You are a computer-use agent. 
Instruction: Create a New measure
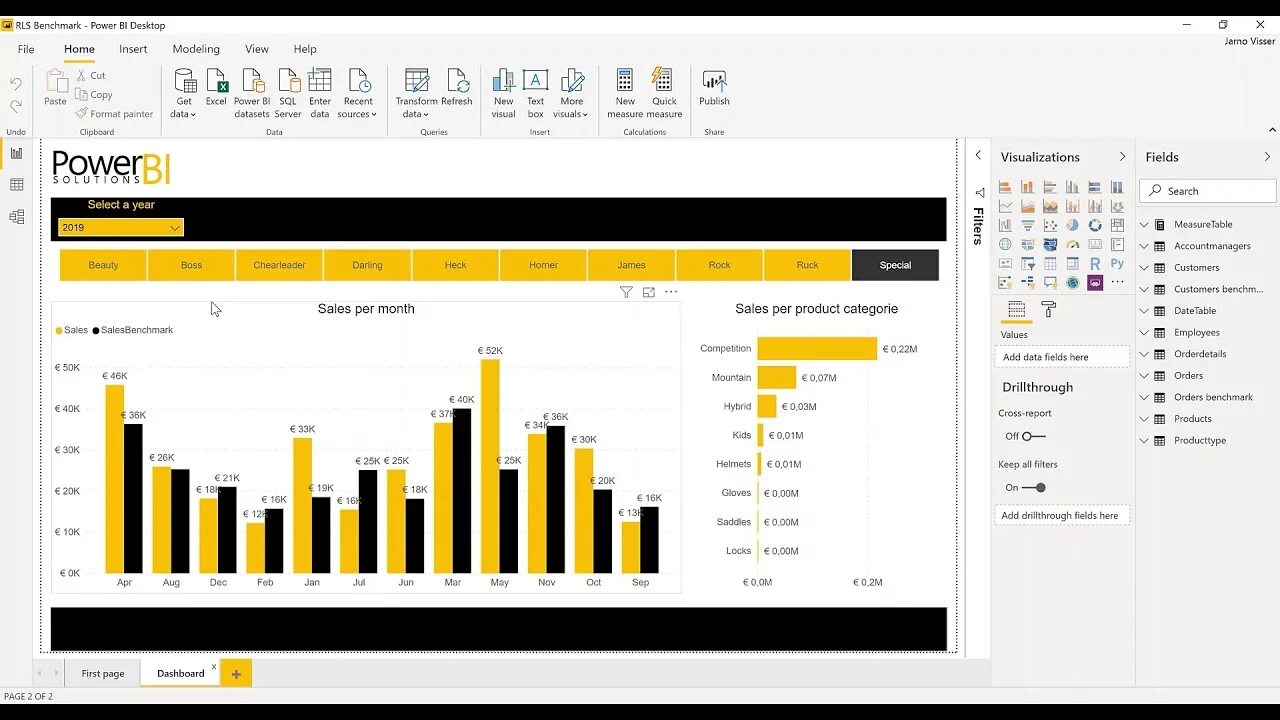625,94
